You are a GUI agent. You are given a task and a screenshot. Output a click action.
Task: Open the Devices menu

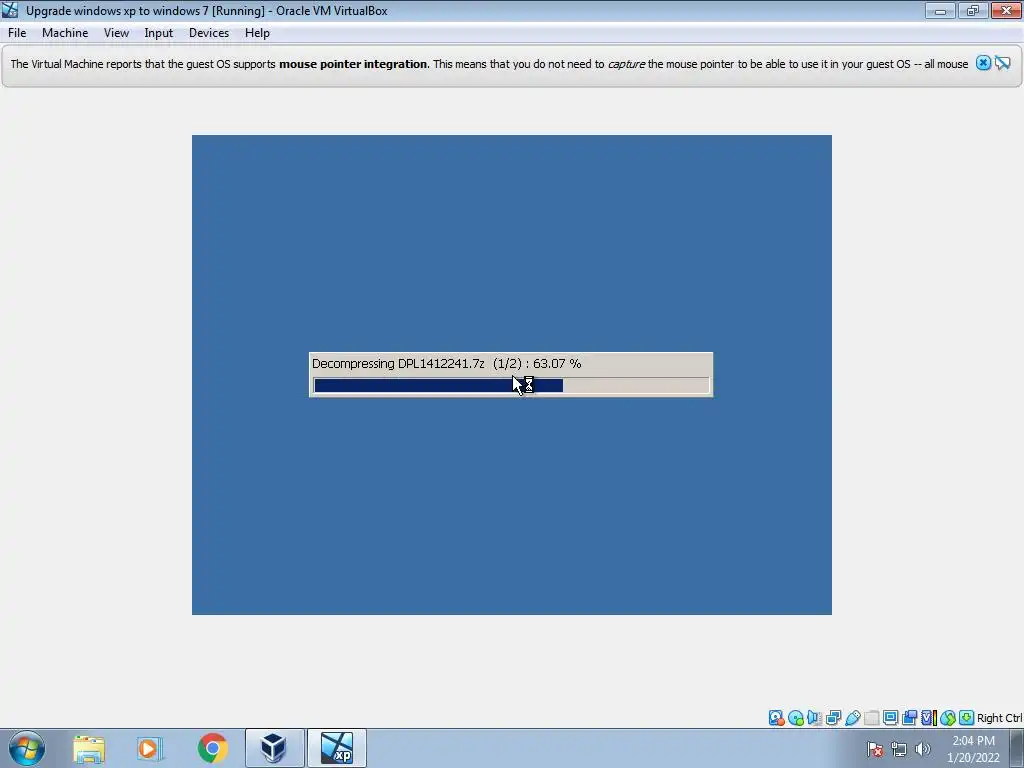pyautogui.click(x=209, y=33)
